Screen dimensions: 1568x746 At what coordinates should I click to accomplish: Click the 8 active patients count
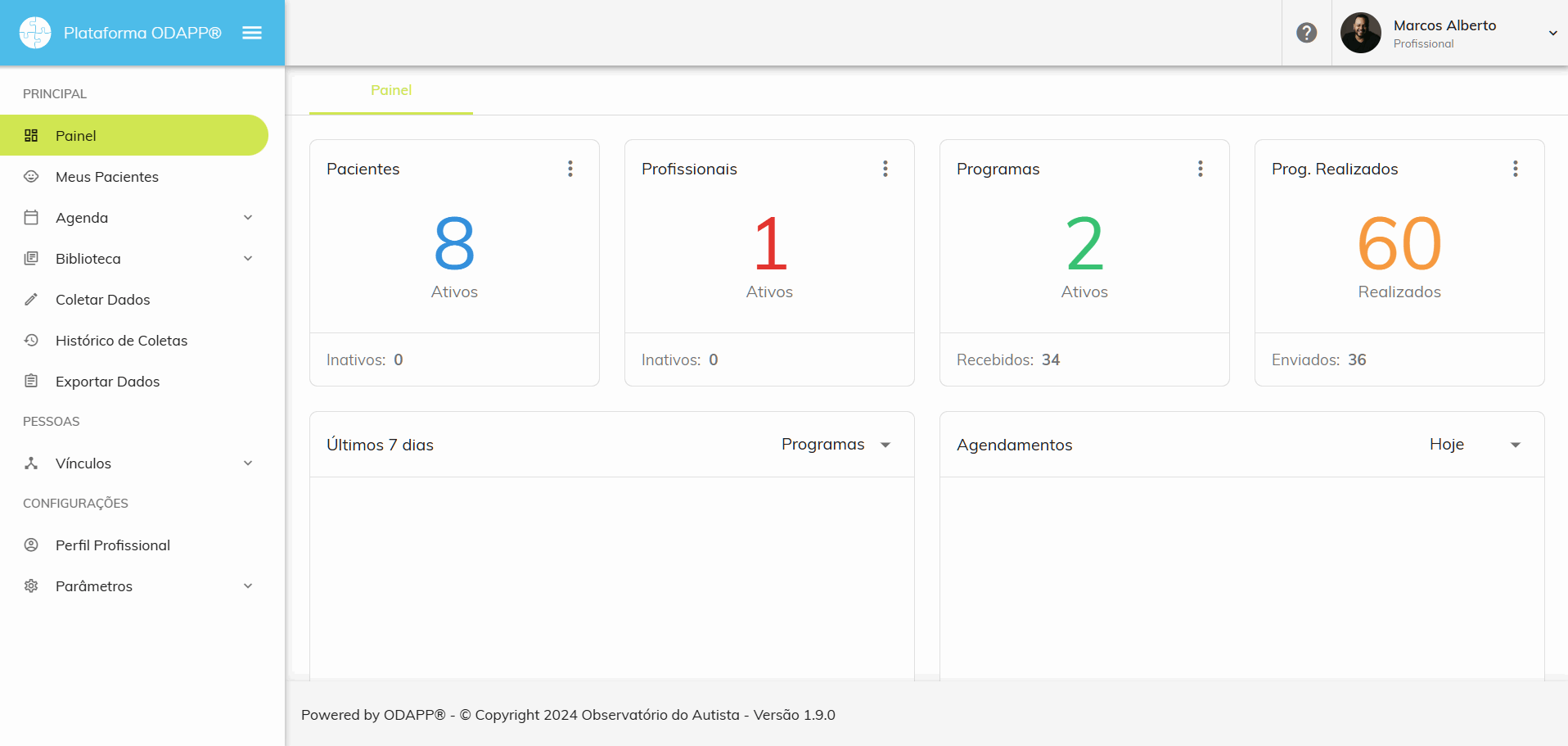tap(454, 243)
